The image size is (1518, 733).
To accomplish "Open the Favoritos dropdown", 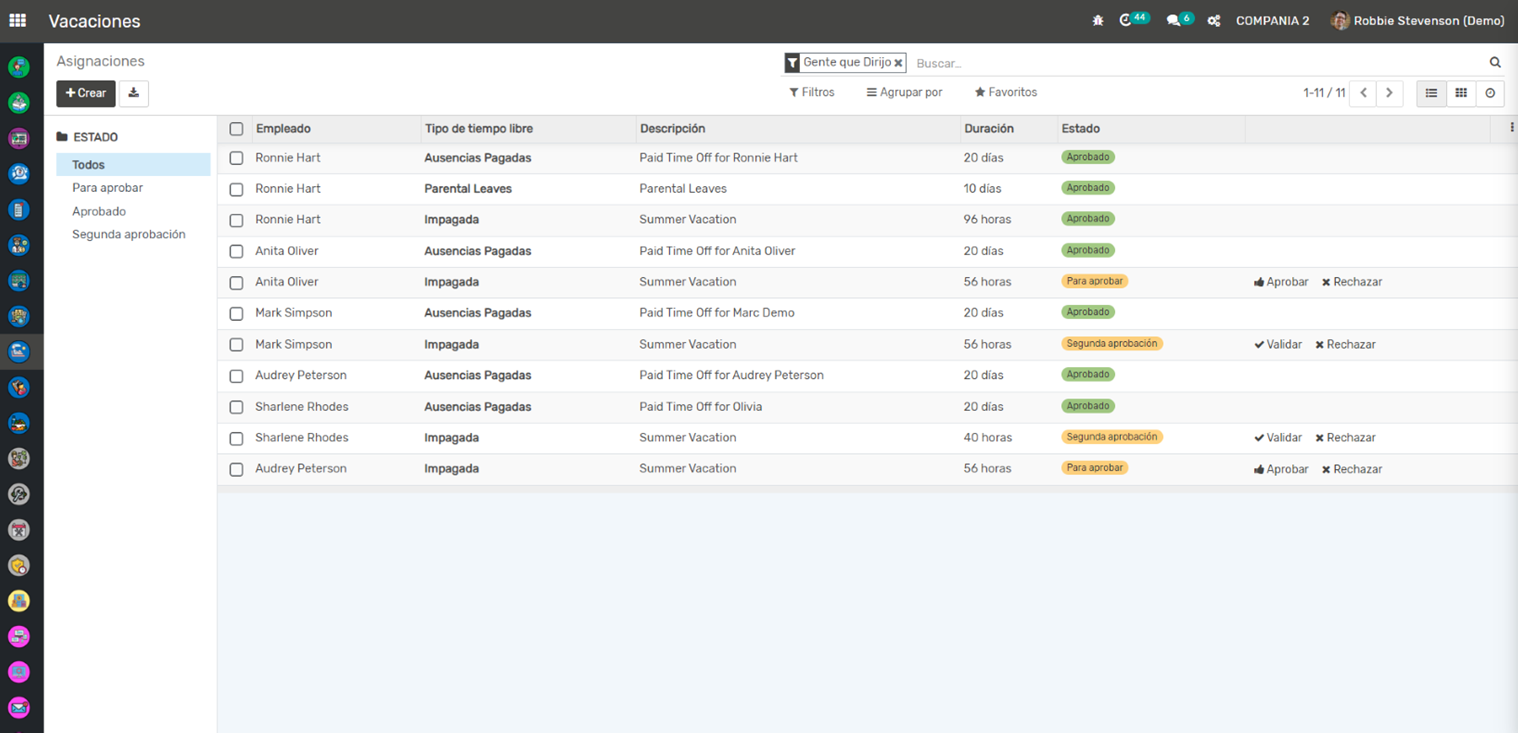I will click(1006, 92).
